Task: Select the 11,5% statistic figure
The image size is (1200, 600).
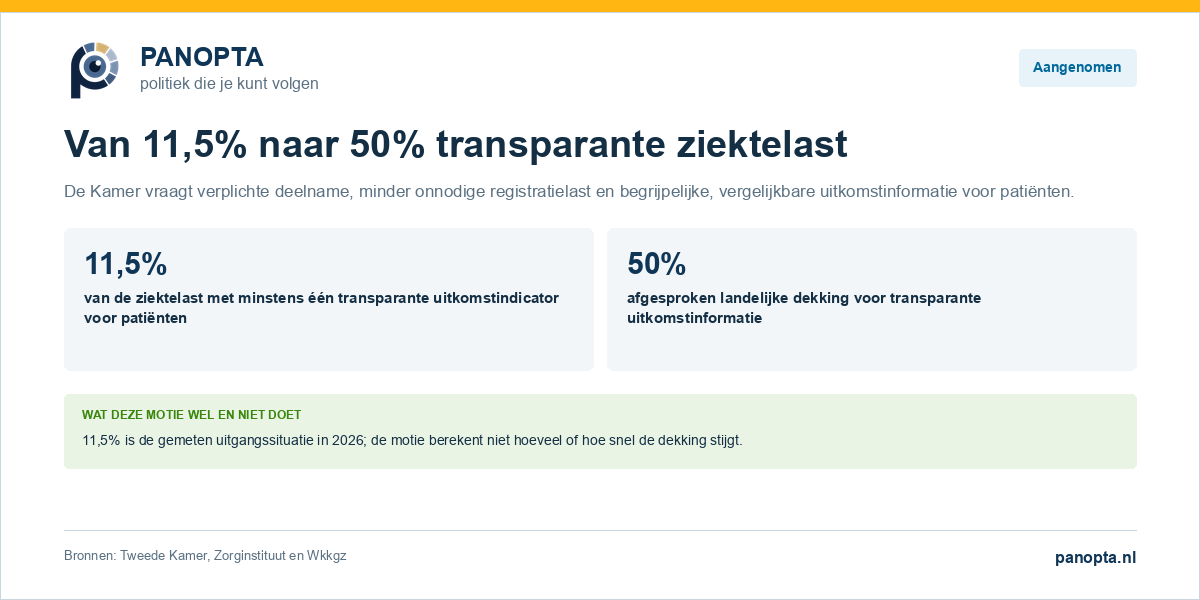Action: coord(125,264)
